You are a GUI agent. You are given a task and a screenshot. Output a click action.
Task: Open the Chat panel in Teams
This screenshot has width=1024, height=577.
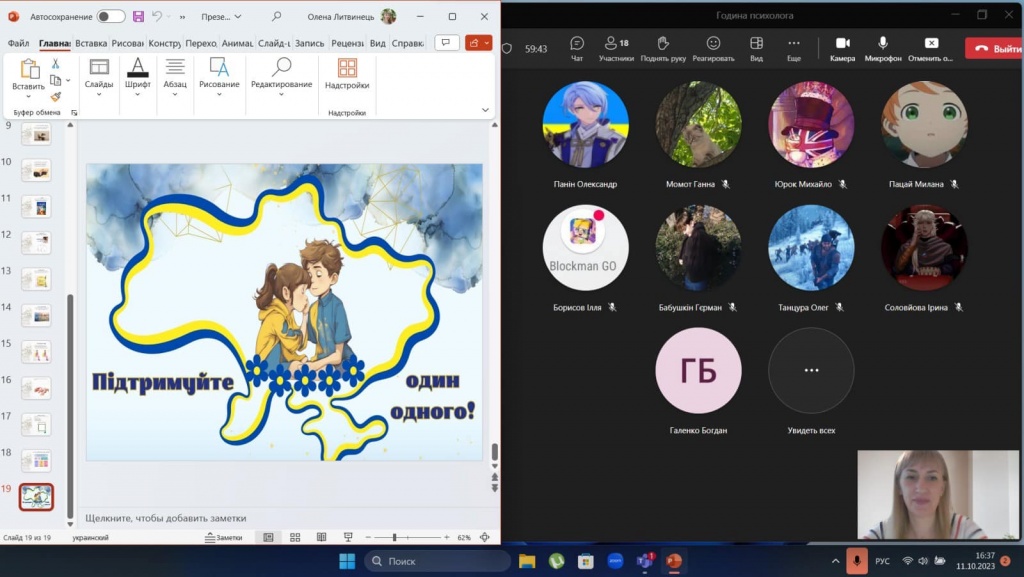tap(577, 48)
